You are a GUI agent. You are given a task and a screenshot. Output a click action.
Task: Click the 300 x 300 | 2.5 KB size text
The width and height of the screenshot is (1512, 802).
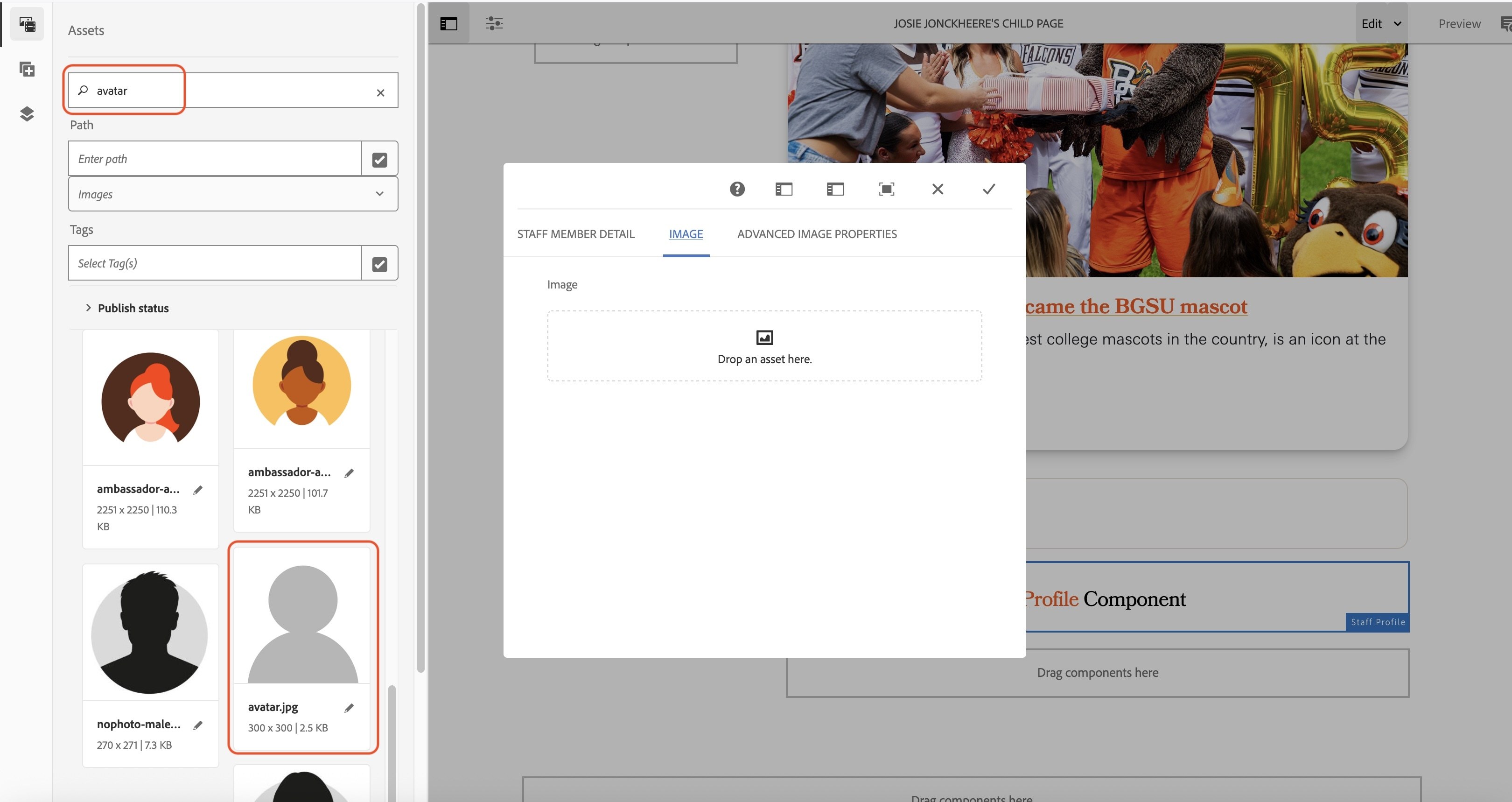point(287,727)
